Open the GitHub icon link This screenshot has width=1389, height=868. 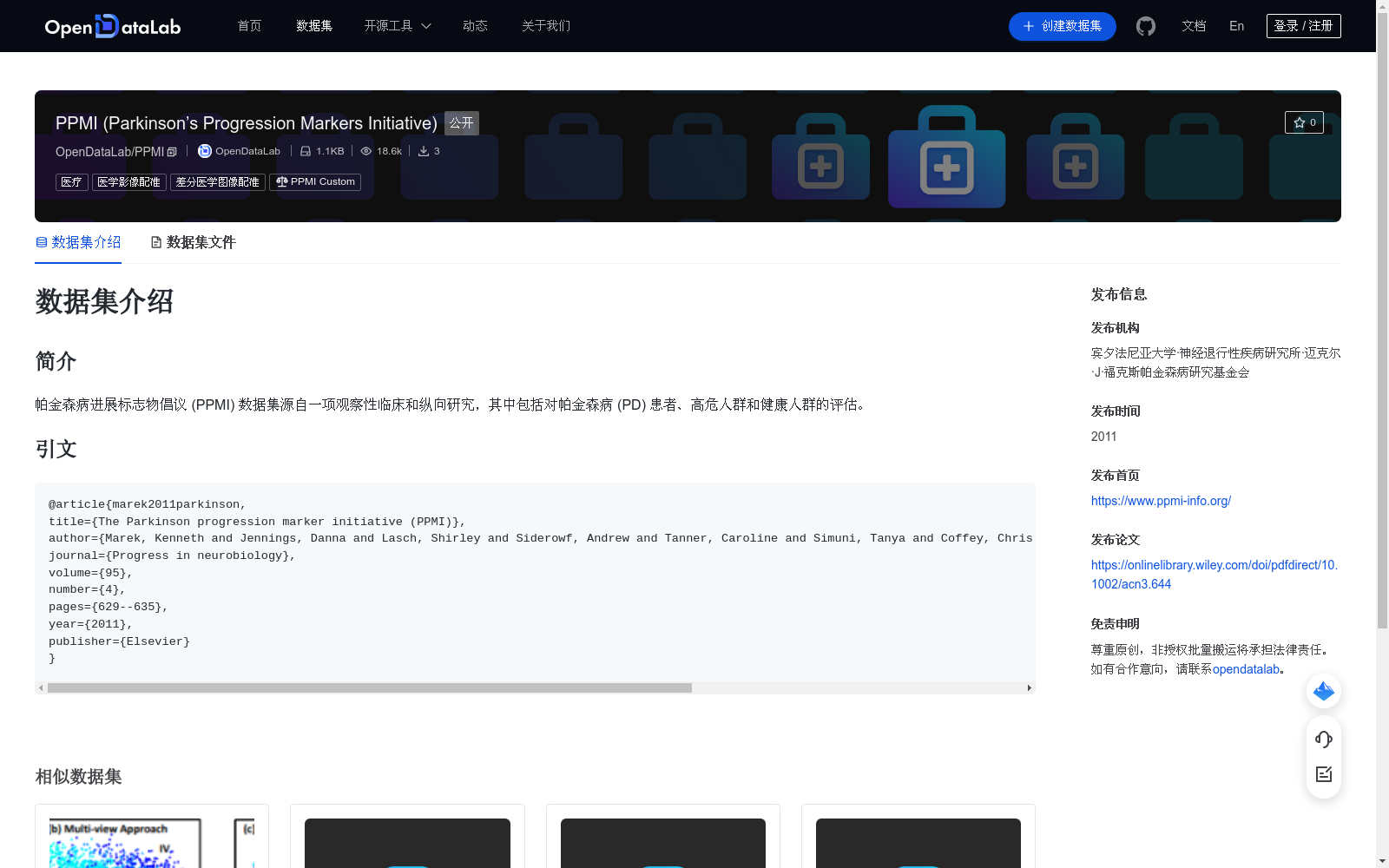[x=1146, y=26]
